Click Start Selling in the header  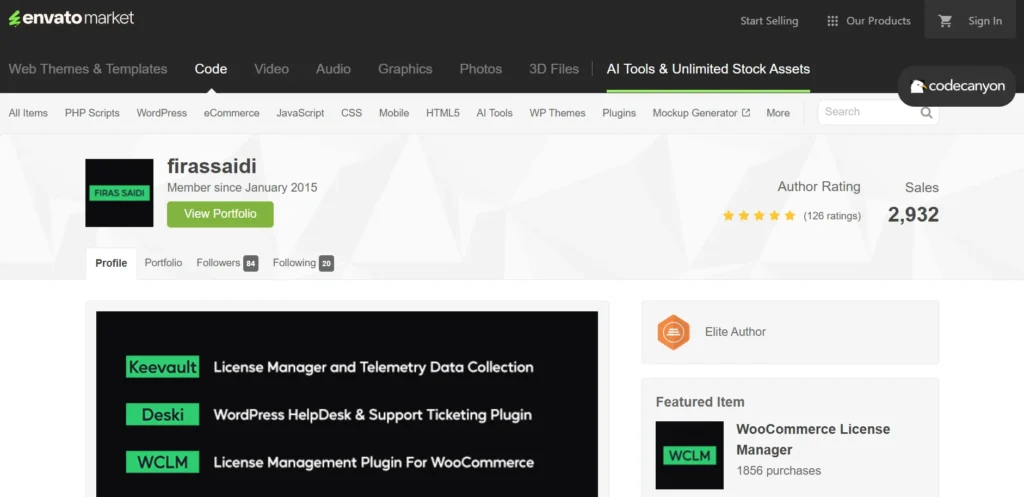(x=769, y=21)
